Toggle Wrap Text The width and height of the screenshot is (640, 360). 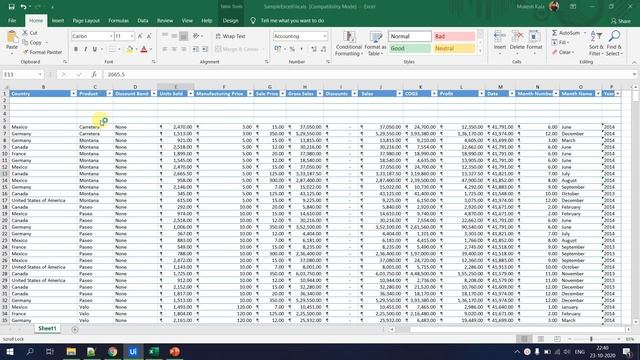231,36
